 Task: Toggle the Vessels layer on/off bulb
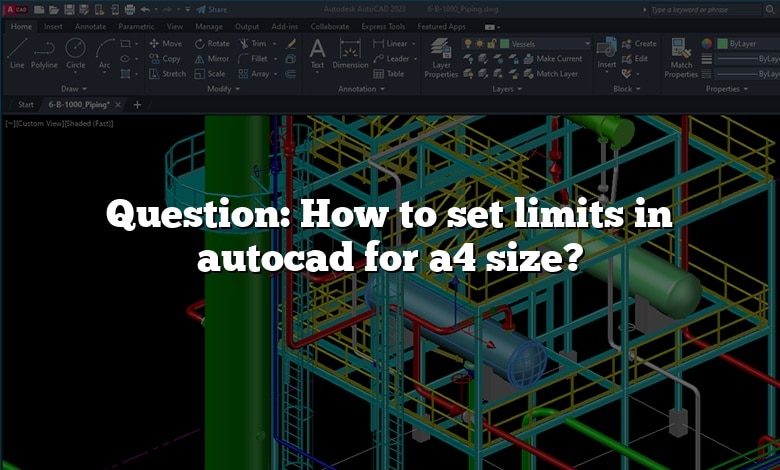(468, 44)
